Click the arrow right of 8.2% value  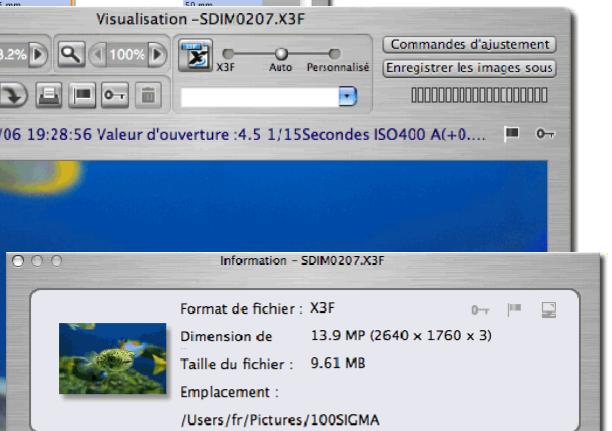coord(38,54)
